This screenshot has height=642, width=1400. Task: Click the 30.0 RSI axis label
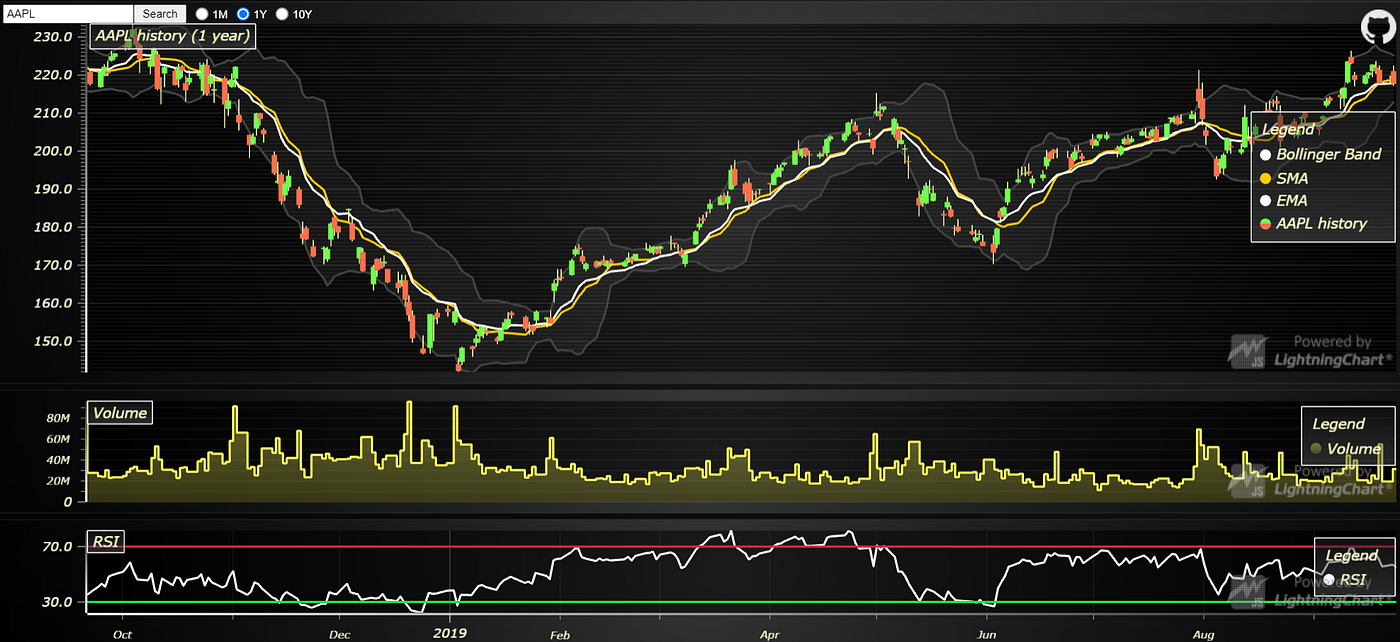tap(56, 602)
